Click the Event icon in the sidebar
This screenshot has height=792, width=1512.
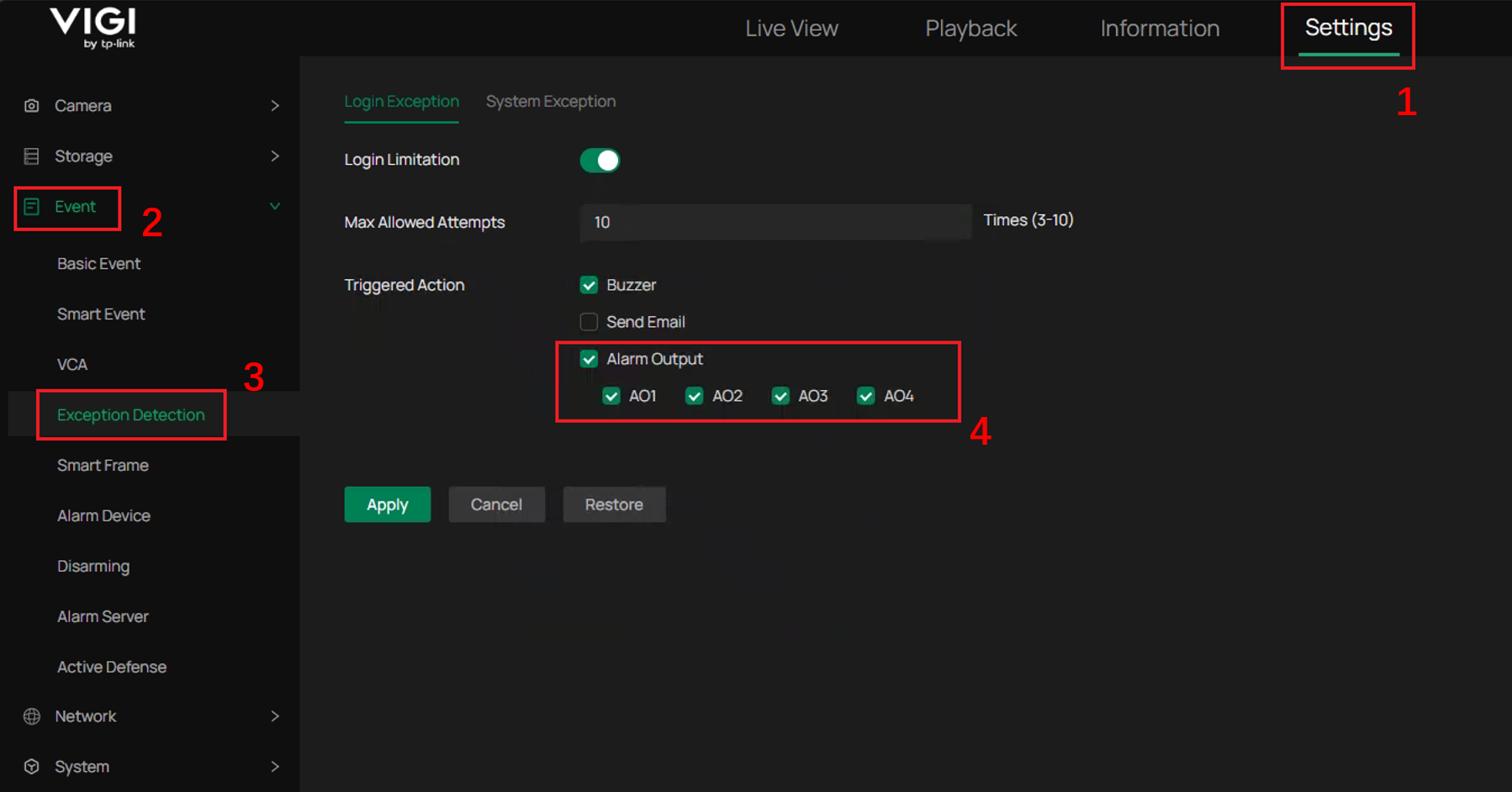pyautogui.click(x=31, y=206)
